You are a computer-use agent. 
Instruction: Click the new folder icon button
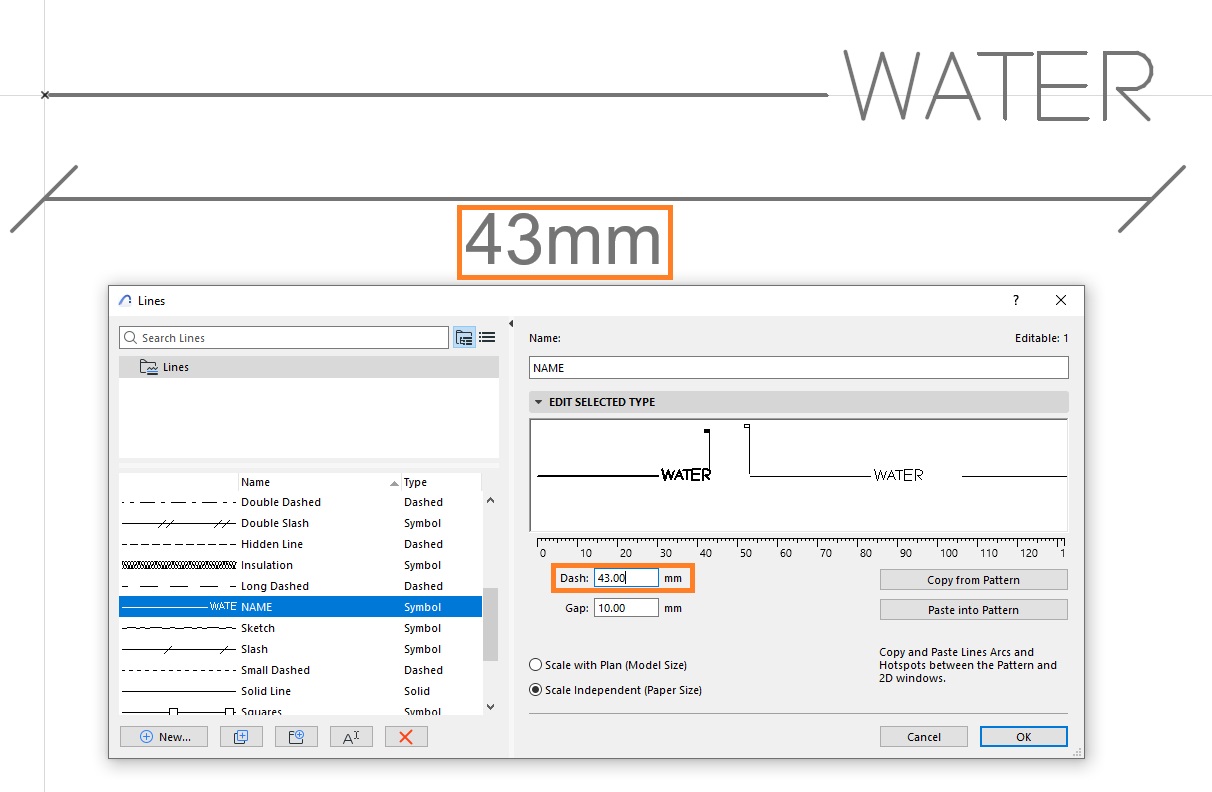click(x=296, y=737)
